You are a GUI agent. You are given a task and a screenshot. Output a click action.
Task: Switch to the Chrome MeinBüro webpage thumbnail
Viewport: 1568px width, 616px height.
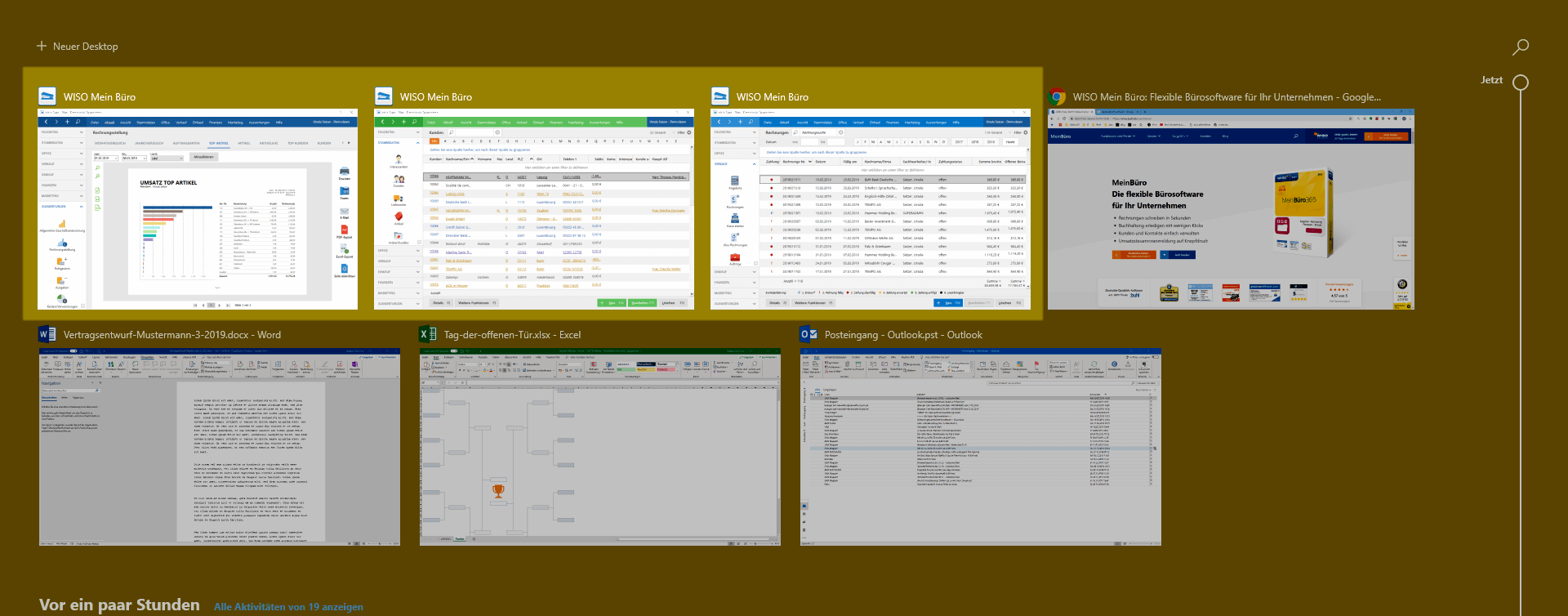point(1231,209)
